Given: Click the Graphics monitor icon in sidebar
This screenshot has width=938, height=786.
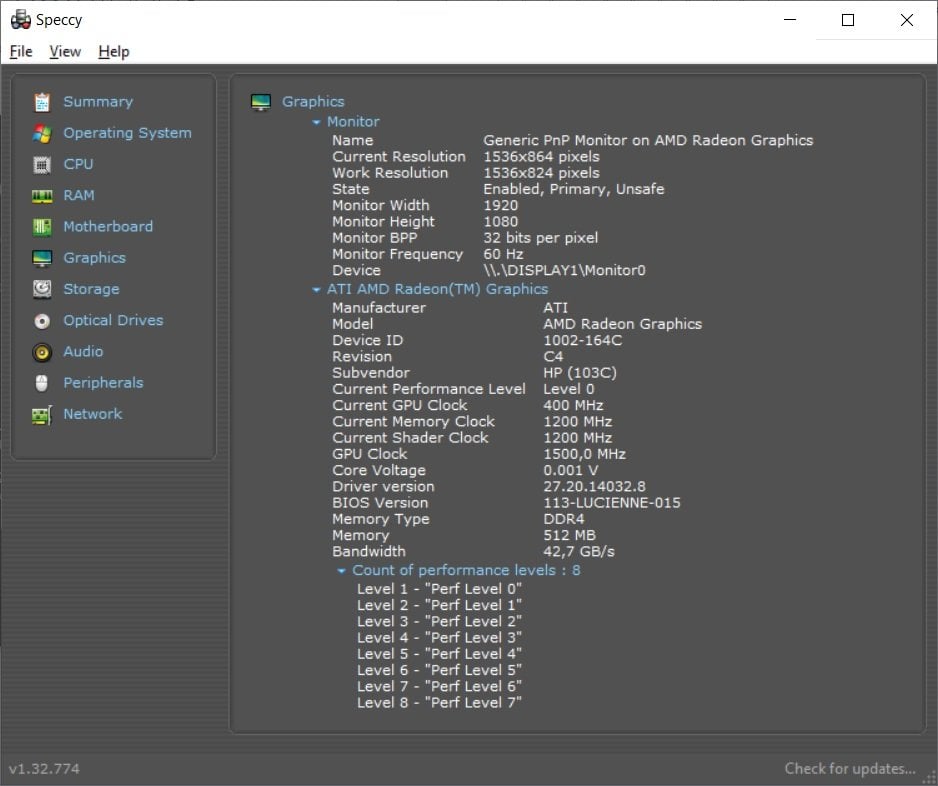Looking at the screenshot, I should [42, 258].
